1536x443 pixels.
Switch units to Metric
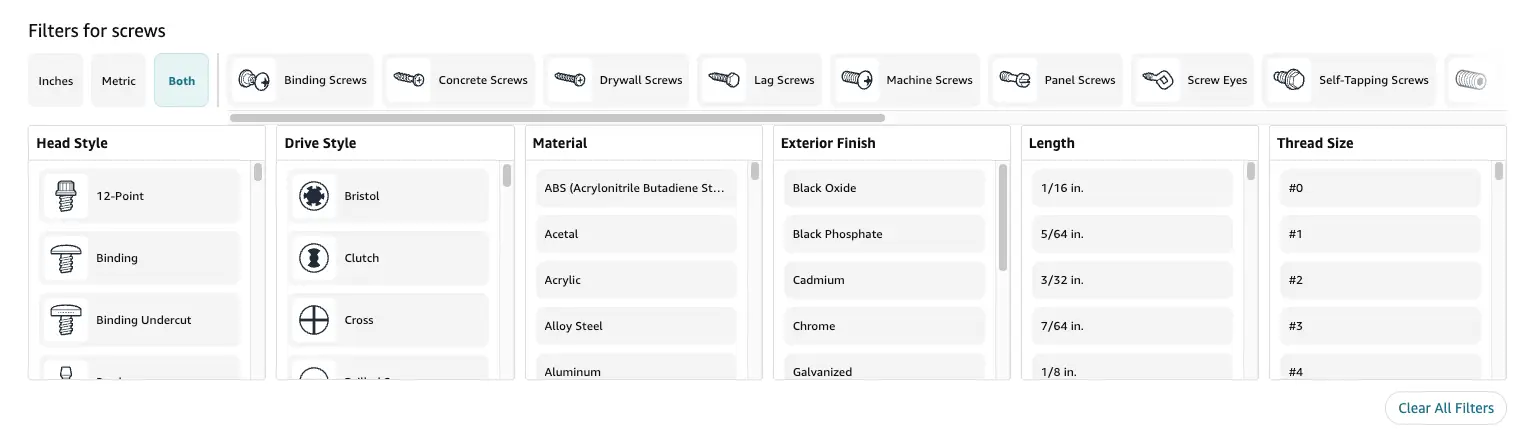tap(119, 81)
